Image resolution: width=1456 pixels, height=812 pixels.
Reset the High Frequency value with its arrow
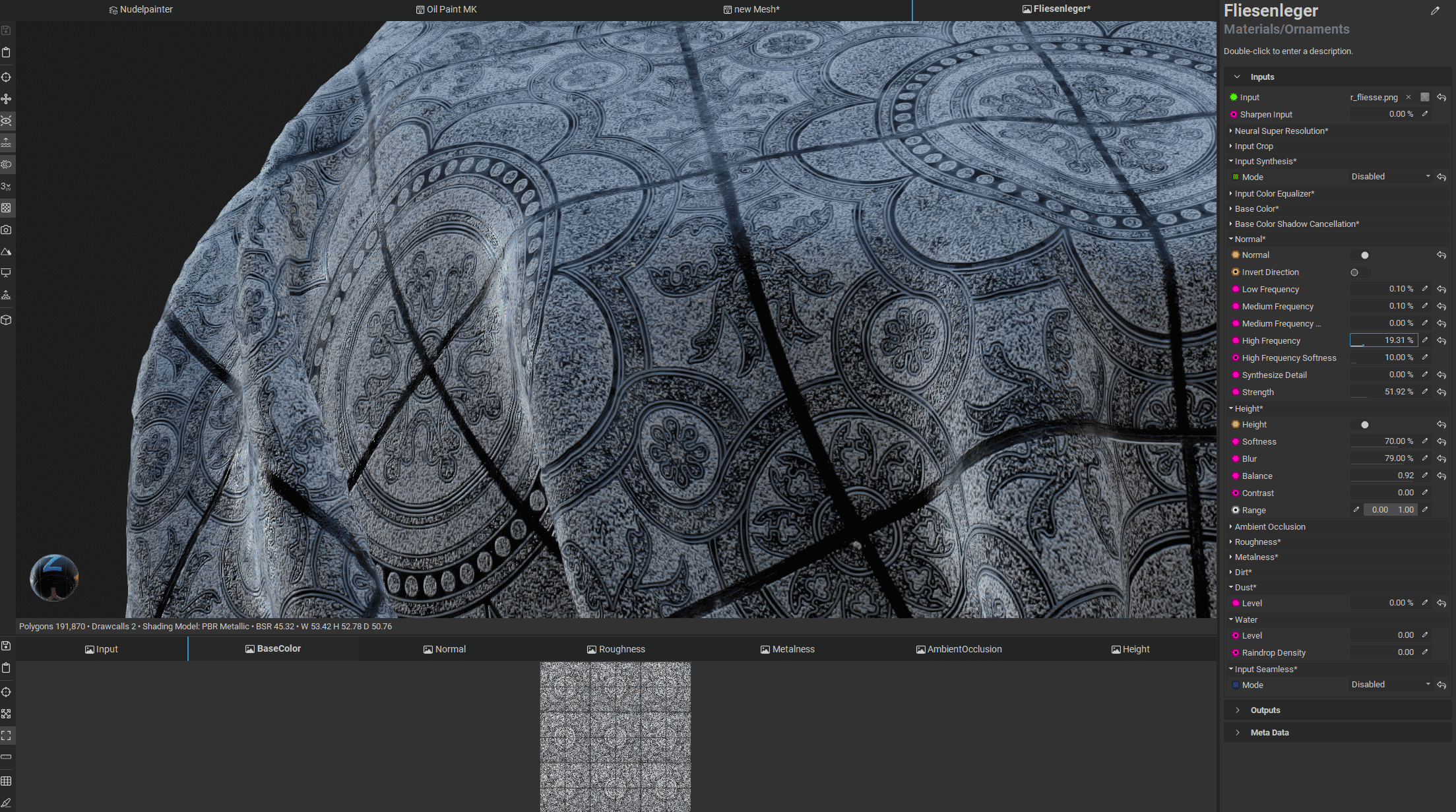click(x=1441, y=341)
